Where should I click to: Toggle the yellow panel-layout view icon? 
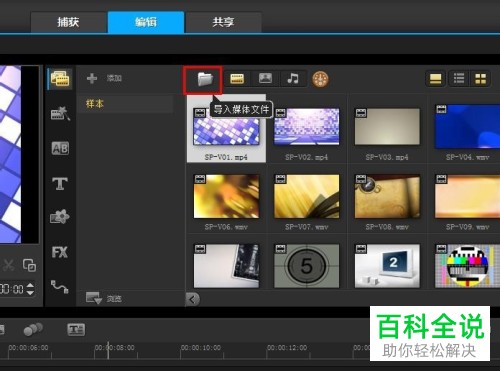pyautogui.click(x=435, y=79)
